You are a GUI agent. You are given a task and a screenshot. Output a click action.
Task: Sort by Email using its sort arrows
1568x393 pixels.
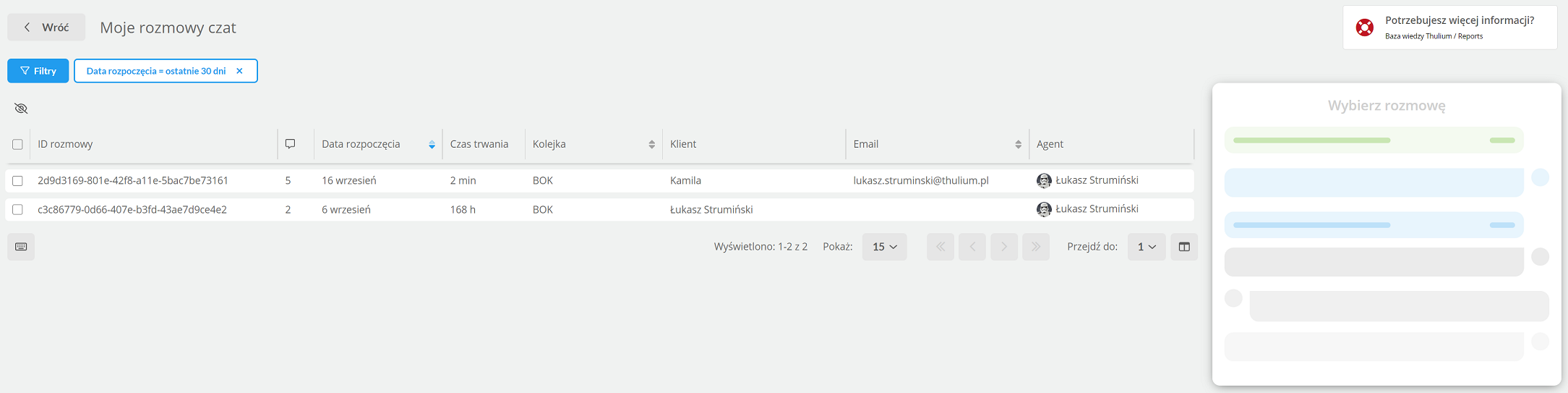1018,145
